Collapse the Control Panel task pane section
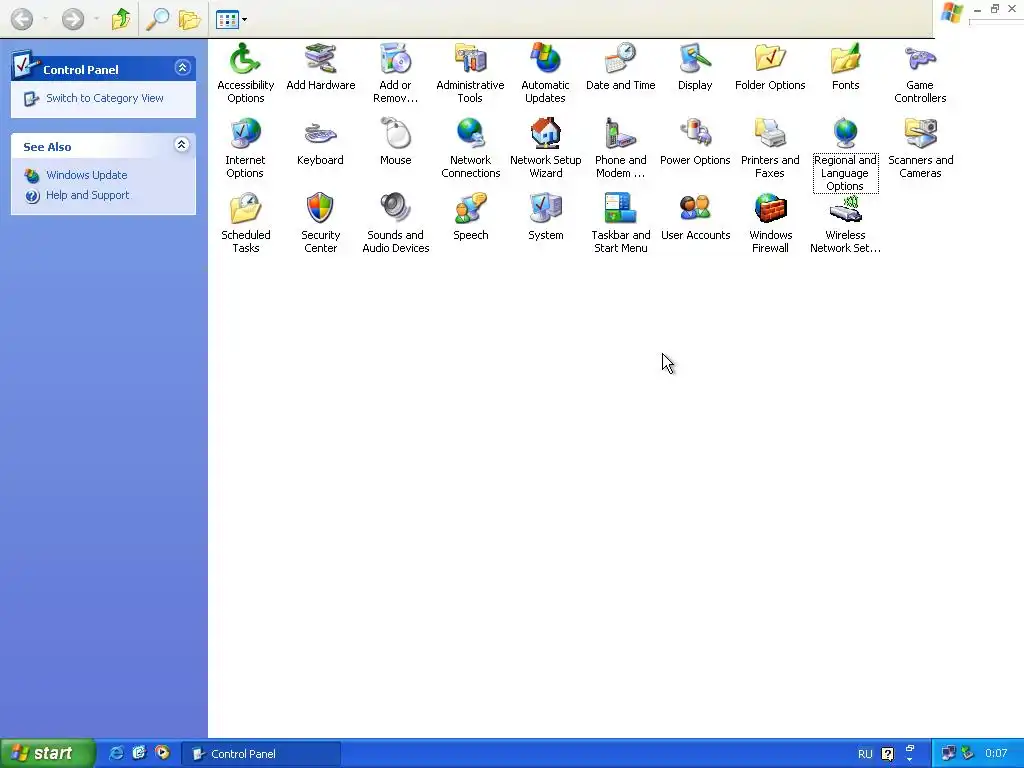 click(182, 67)
